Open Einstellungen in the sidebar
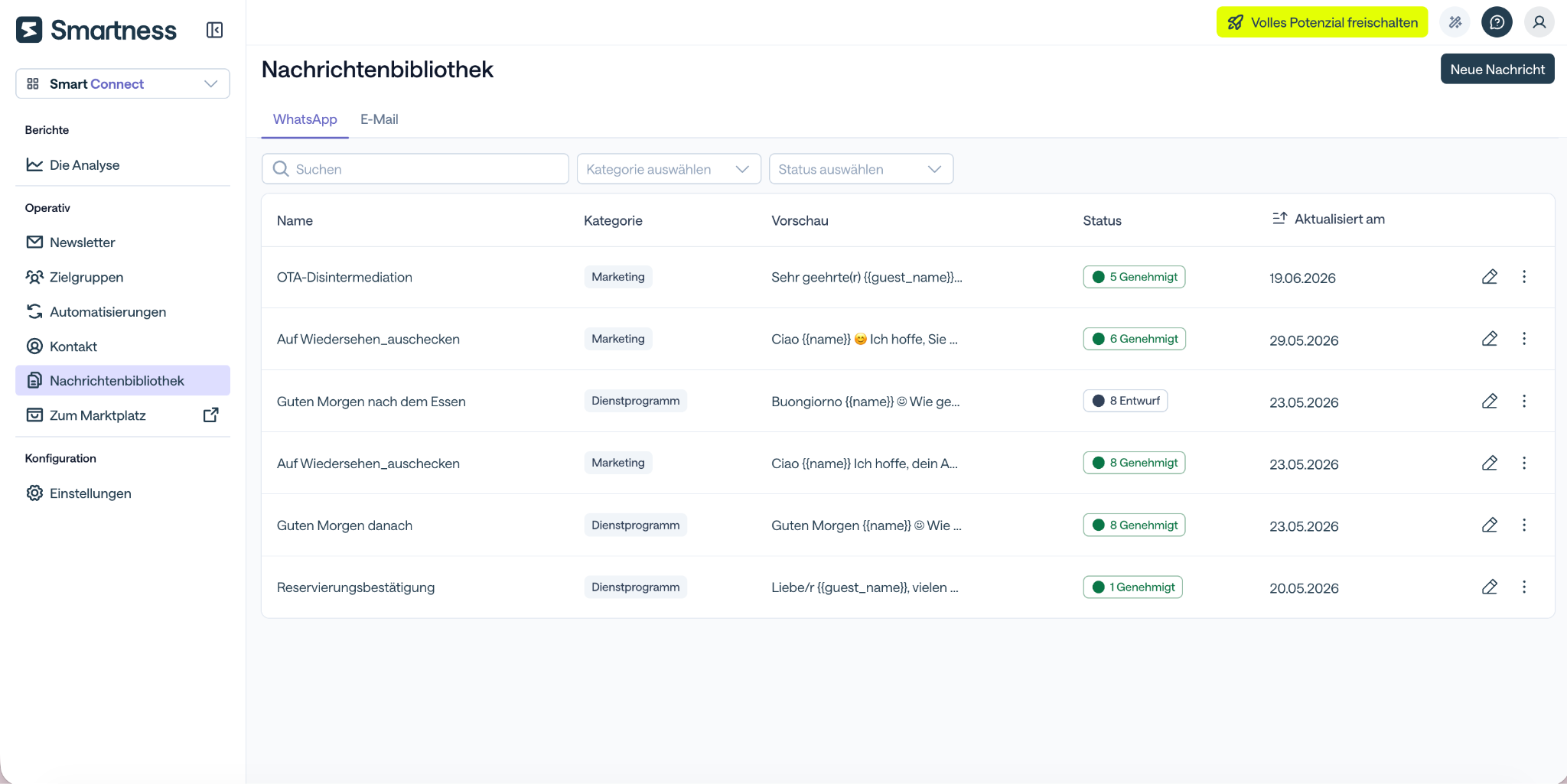The height and width of the screenshot is (784, 1567). (x=122, y=493)
